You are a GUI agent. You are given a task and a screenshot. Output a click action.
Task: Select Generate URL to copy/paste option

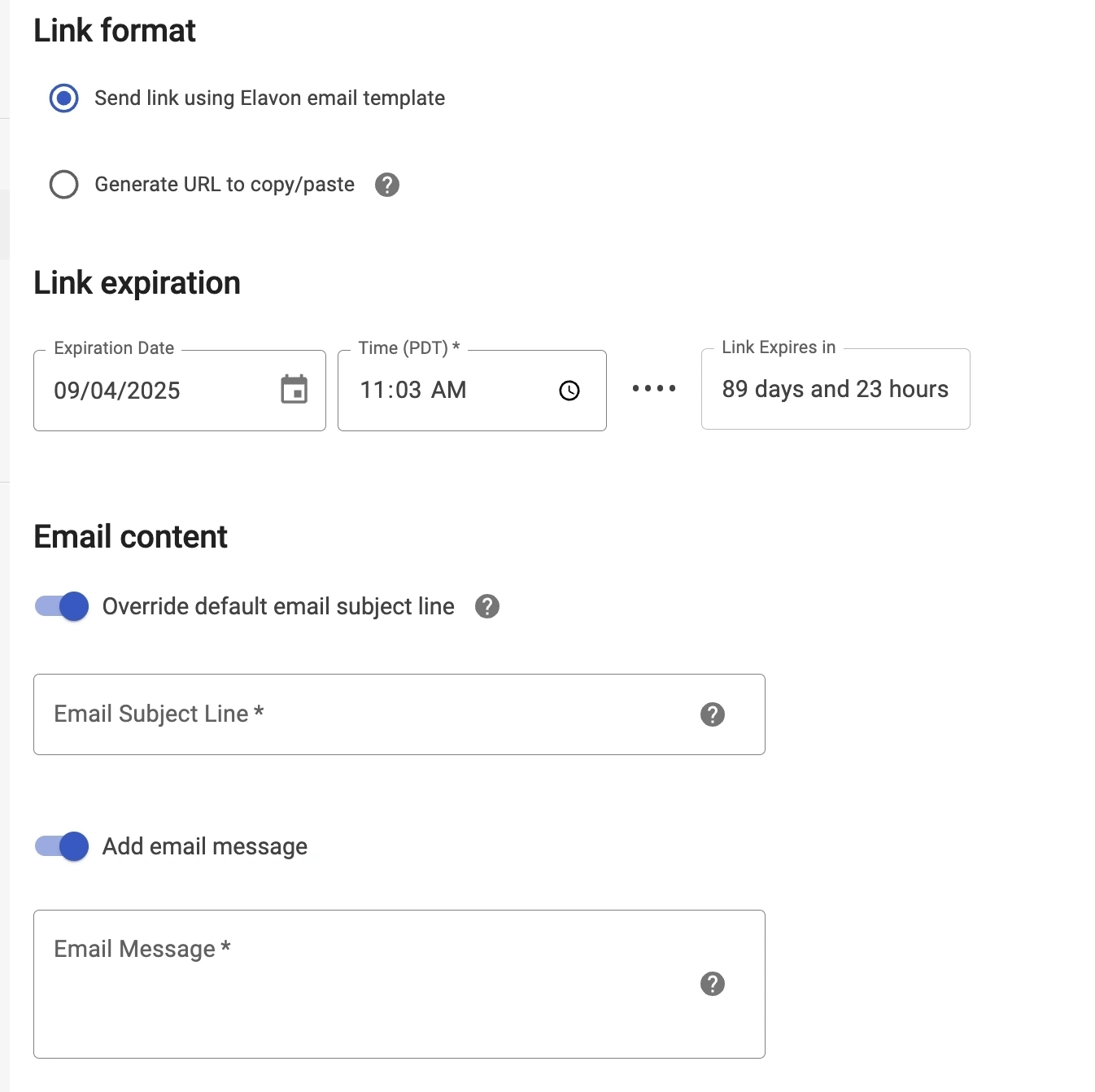pyautogui.click(x=64, y=185)
